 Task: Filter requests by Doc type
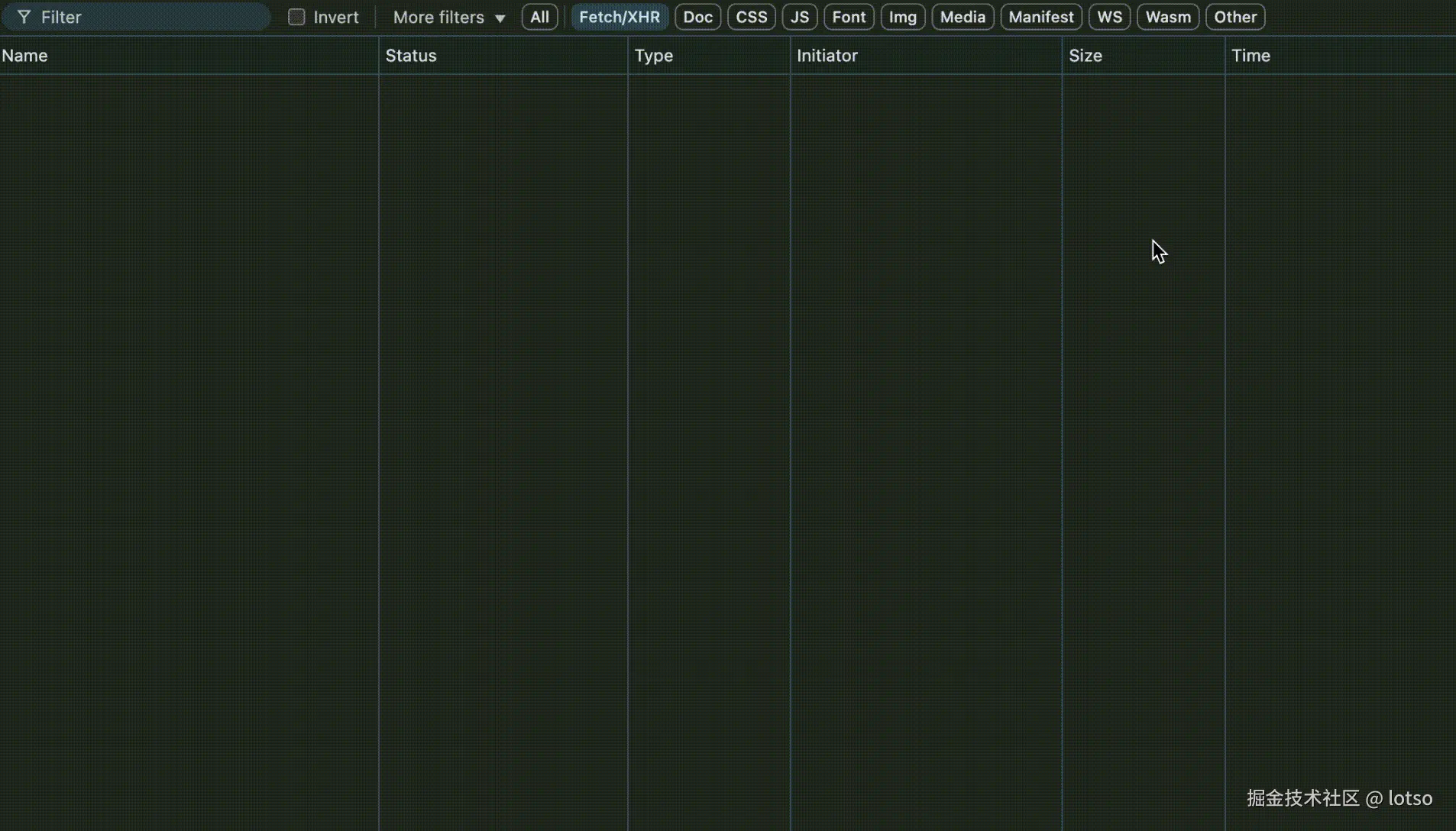697,17
